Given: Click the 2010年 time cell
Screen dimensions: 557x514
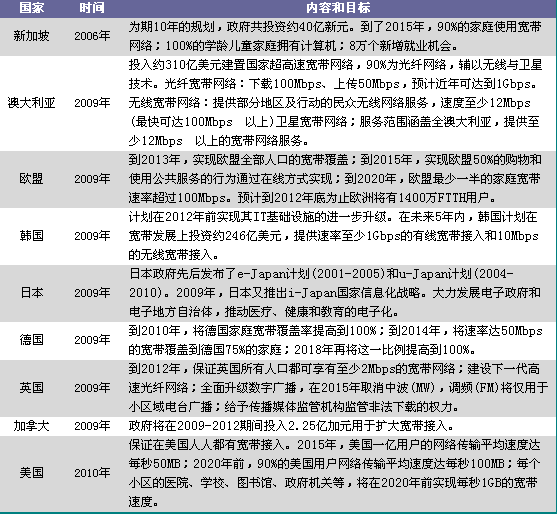Looking at the screenshot, I should [x=92, y=473].
